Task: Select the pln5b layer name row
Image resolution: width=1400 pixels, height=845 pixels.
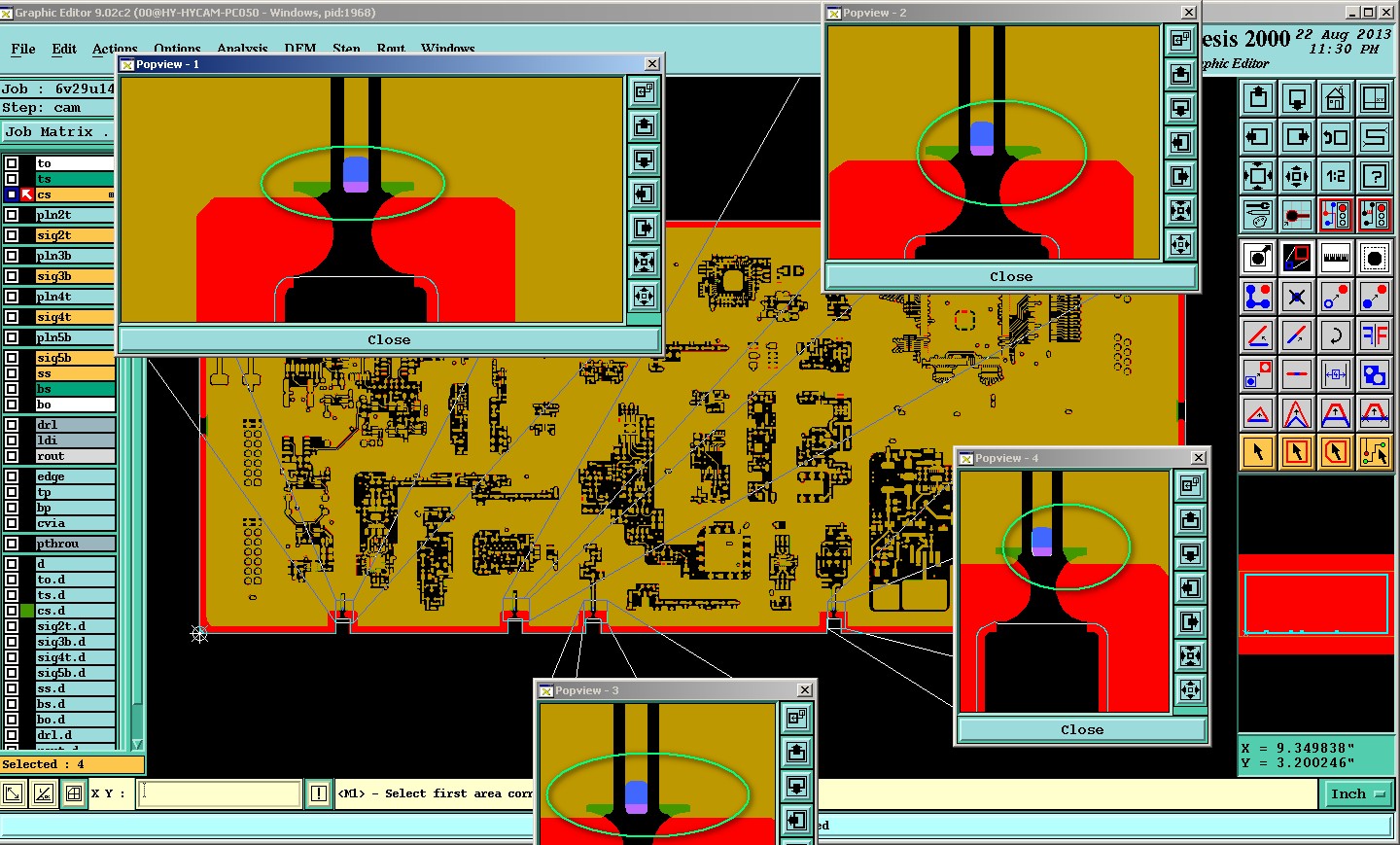Action: click(75, 337)
